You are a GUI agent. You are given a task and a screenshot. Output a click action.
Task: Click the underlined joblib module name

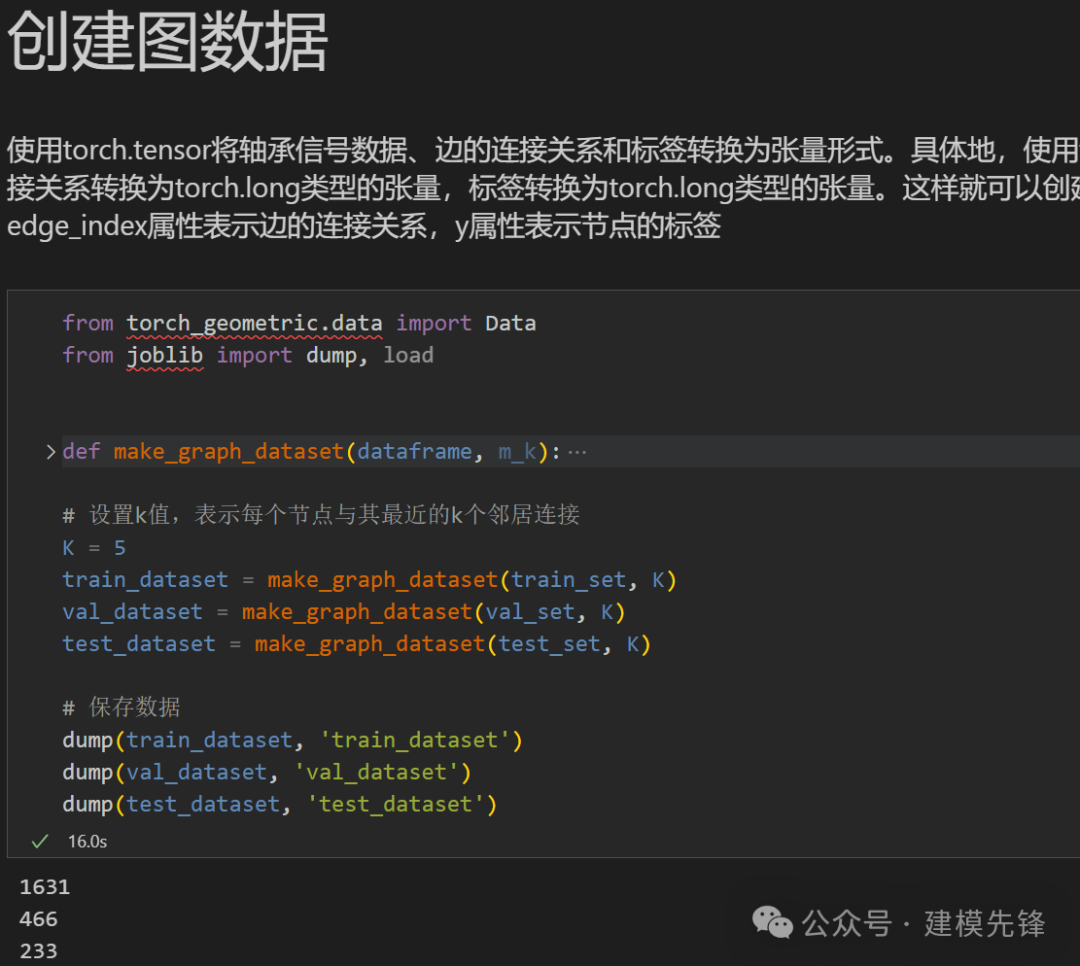[x=166, y=354]
